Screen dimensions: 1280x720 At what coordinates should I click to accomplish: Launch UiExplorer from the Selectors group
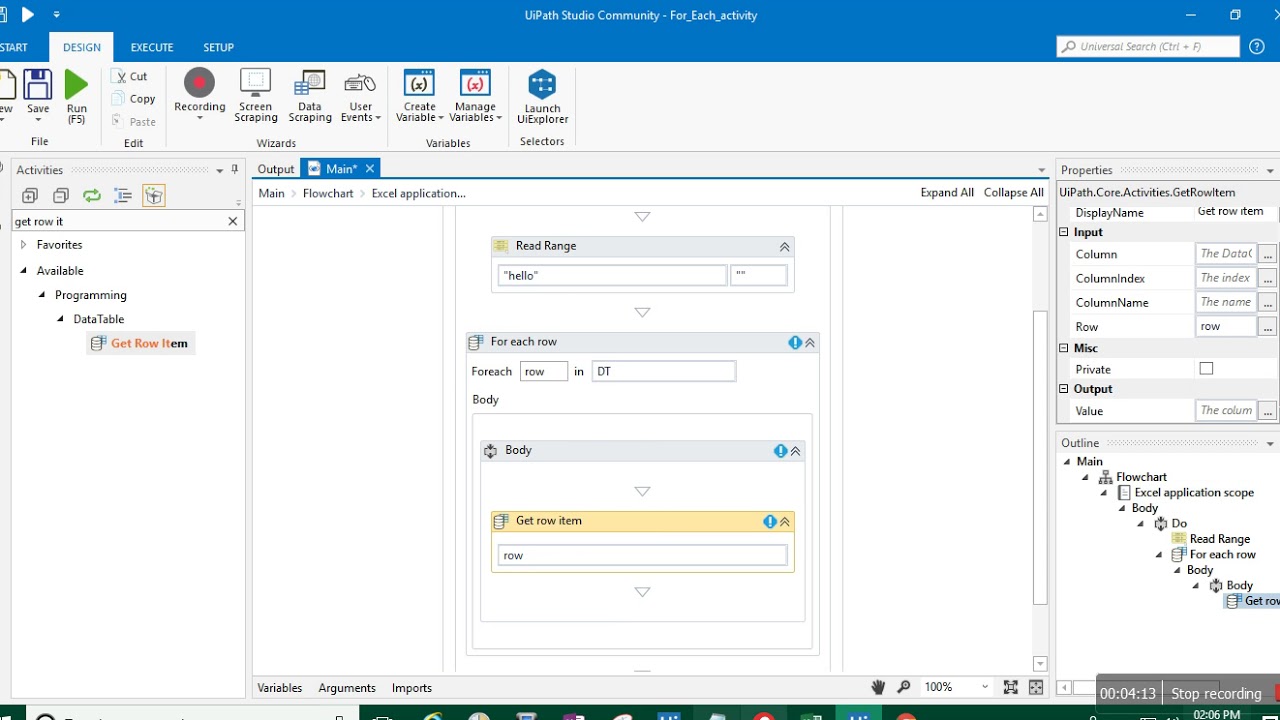(x=542, y=97)
